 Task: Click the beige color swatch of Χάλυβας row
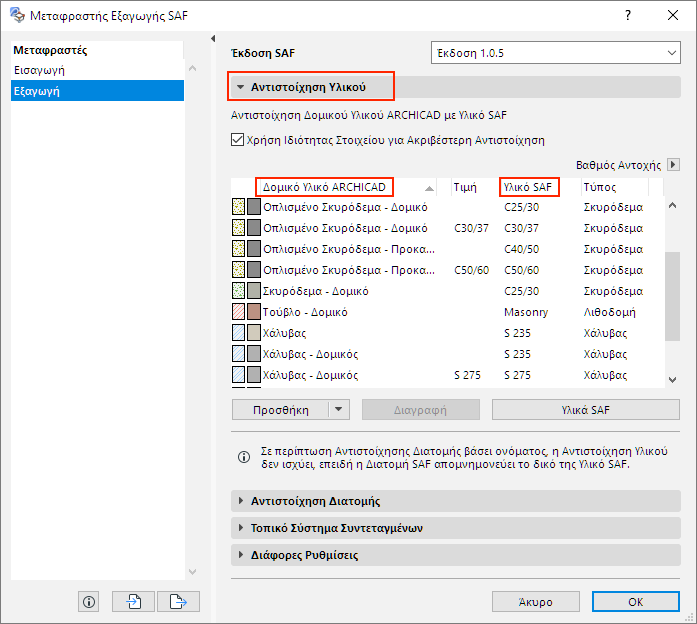(x=254, y=333)
